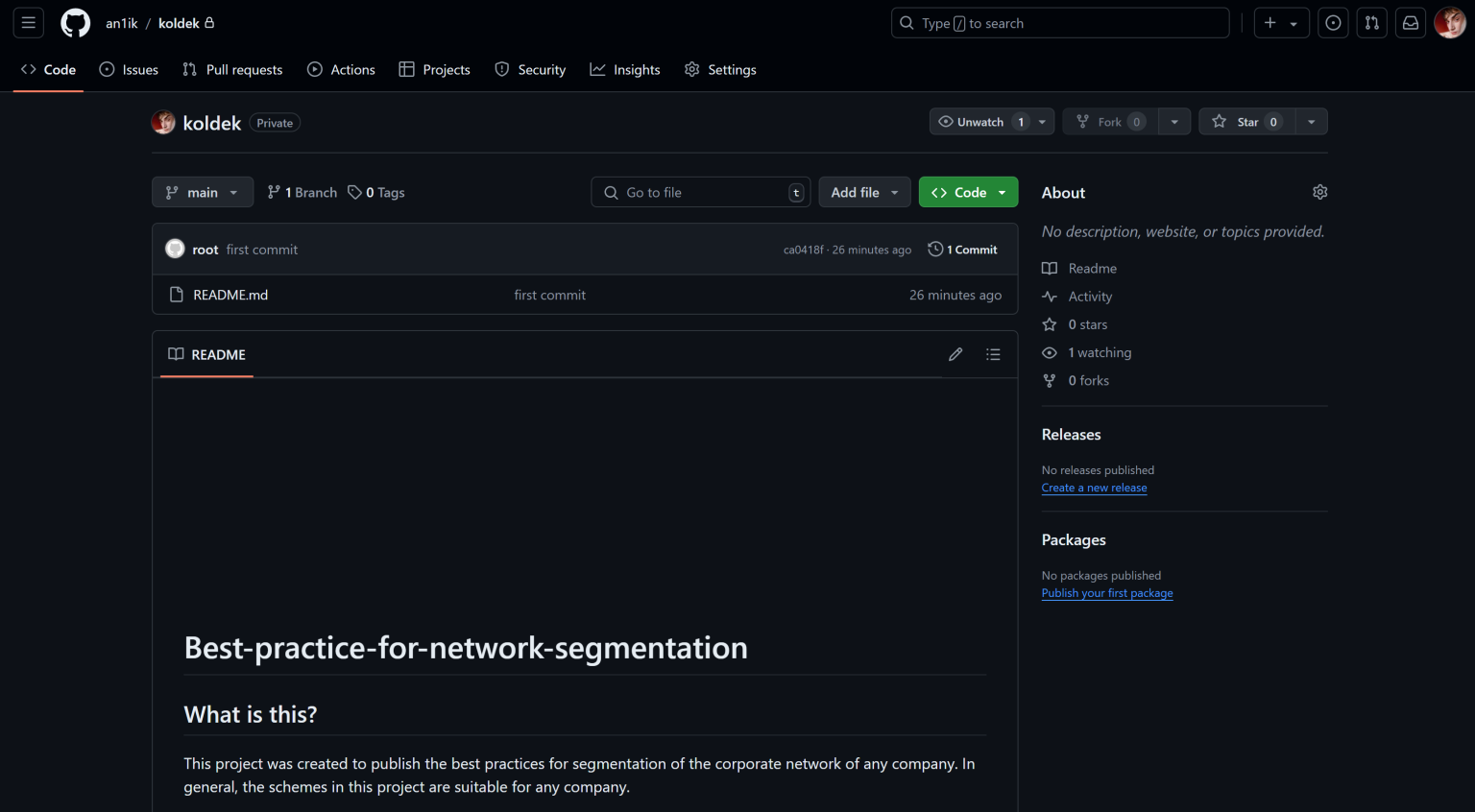
Task: Open the About section settings gear
Action: click(x=1319, y=192)
